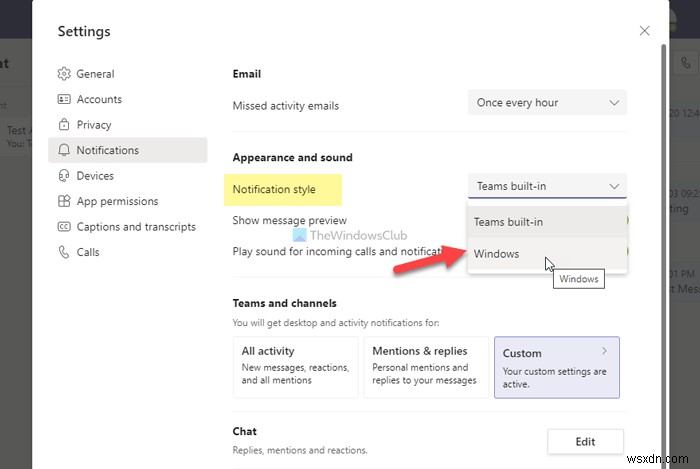The height and width of the screenshot is (469, 700).
Task: Click the Teams and channels heading
Action: click(x=284, y=303)
